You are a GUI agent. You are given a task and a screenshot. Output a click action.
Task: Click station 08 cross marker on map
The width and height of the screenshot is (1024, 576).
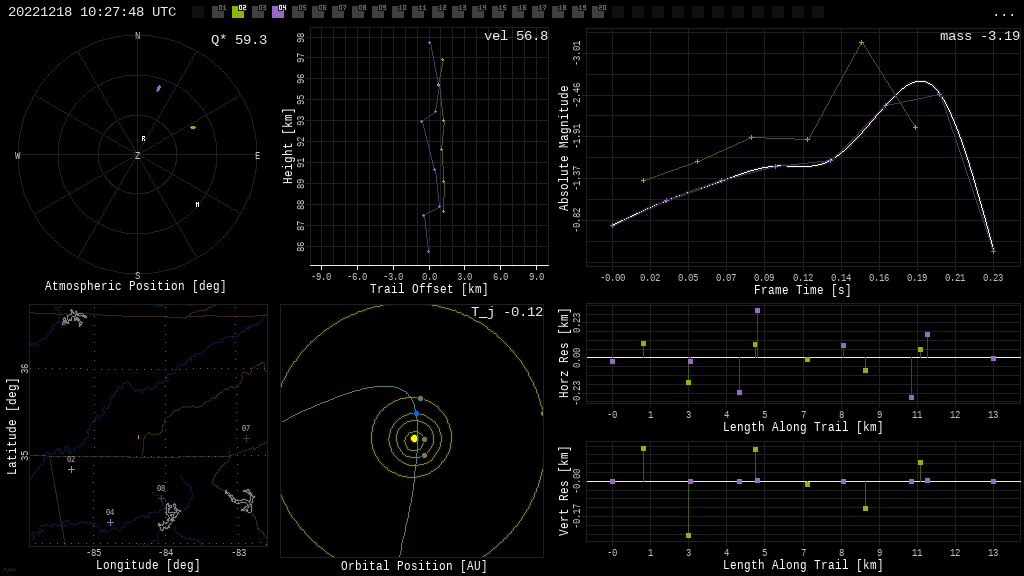pos(161,498)
